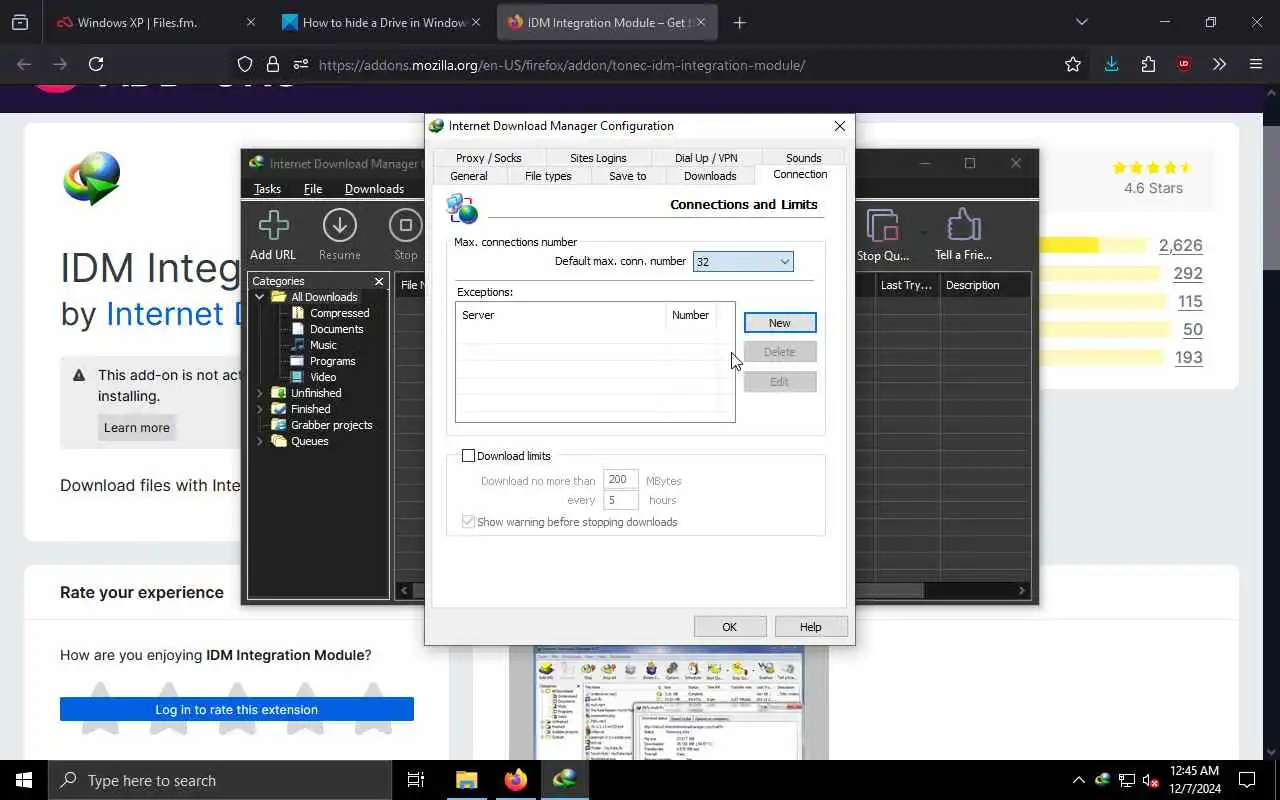Open the File menu in IDM

click(x=313, y=189)
